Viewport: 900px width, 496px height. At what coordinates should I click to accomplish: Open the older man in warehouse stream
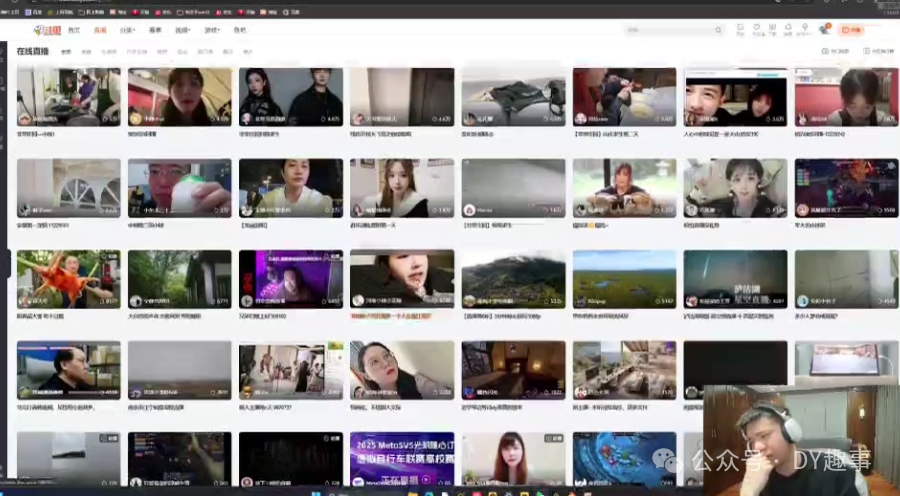[x=69, y=370]
